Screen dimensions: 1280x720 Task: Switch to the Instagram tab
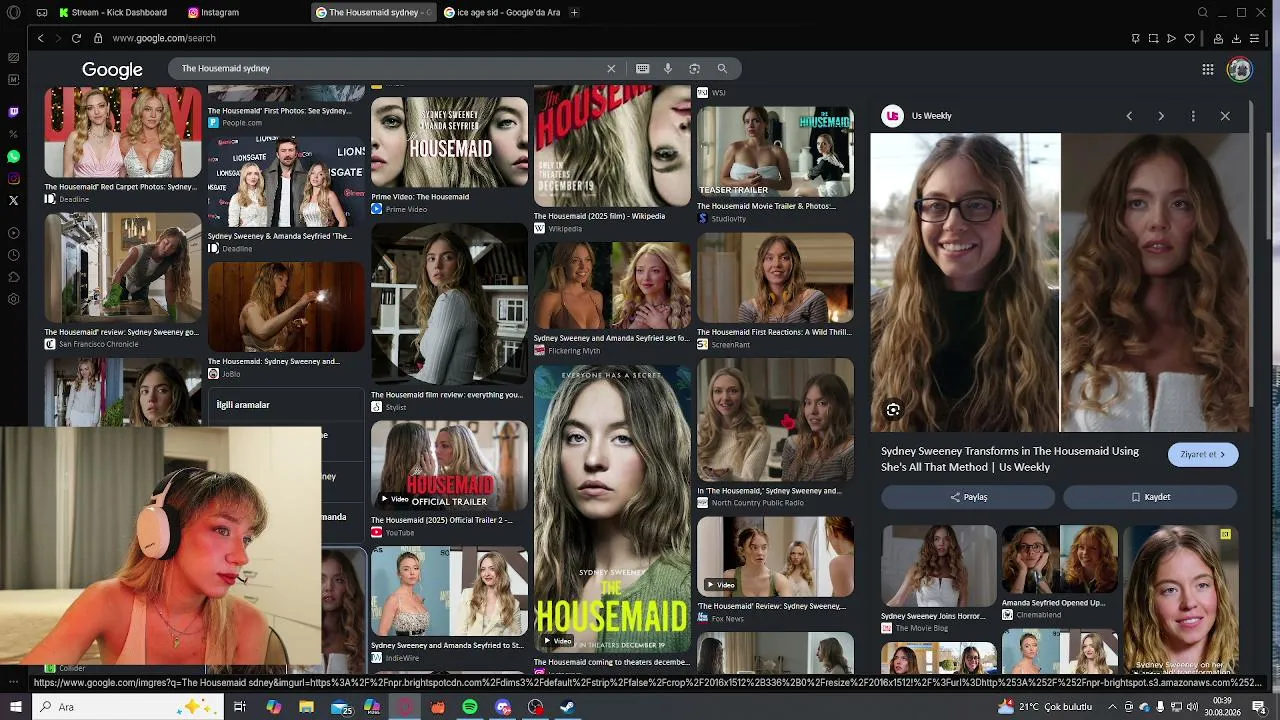coord(213,12)
